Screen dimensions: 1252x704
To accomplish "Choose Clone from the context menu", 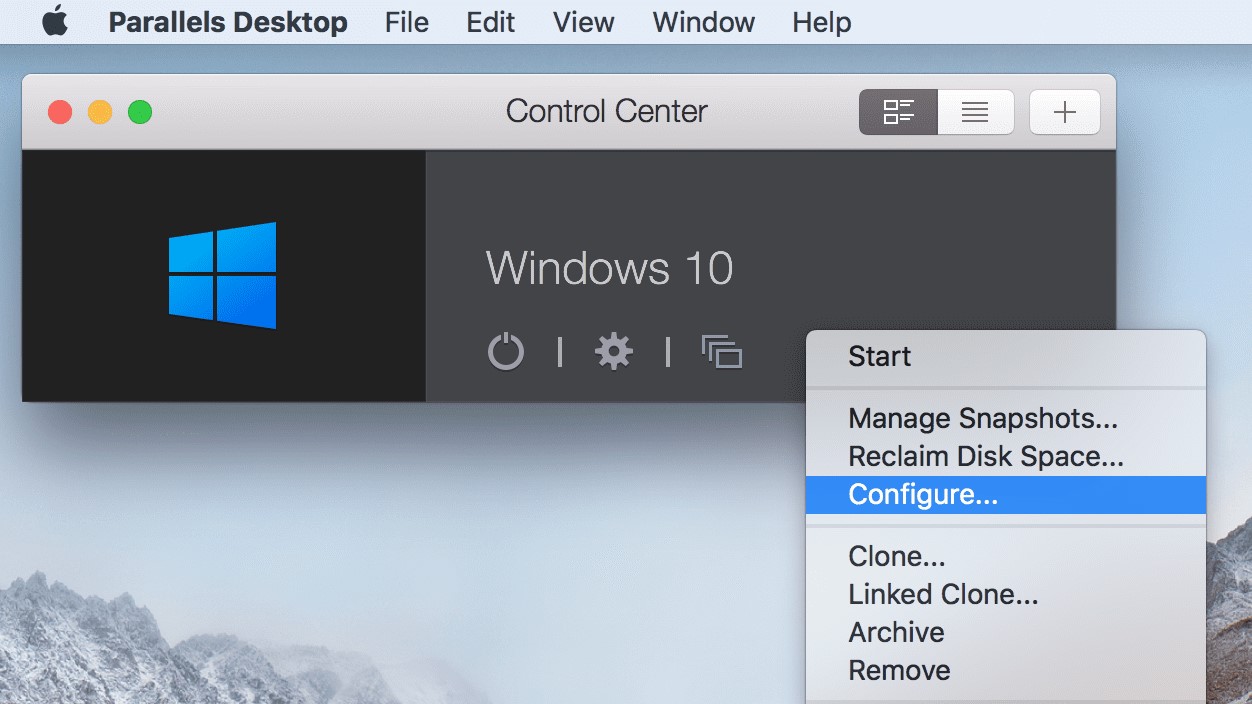I will 1006,556.
